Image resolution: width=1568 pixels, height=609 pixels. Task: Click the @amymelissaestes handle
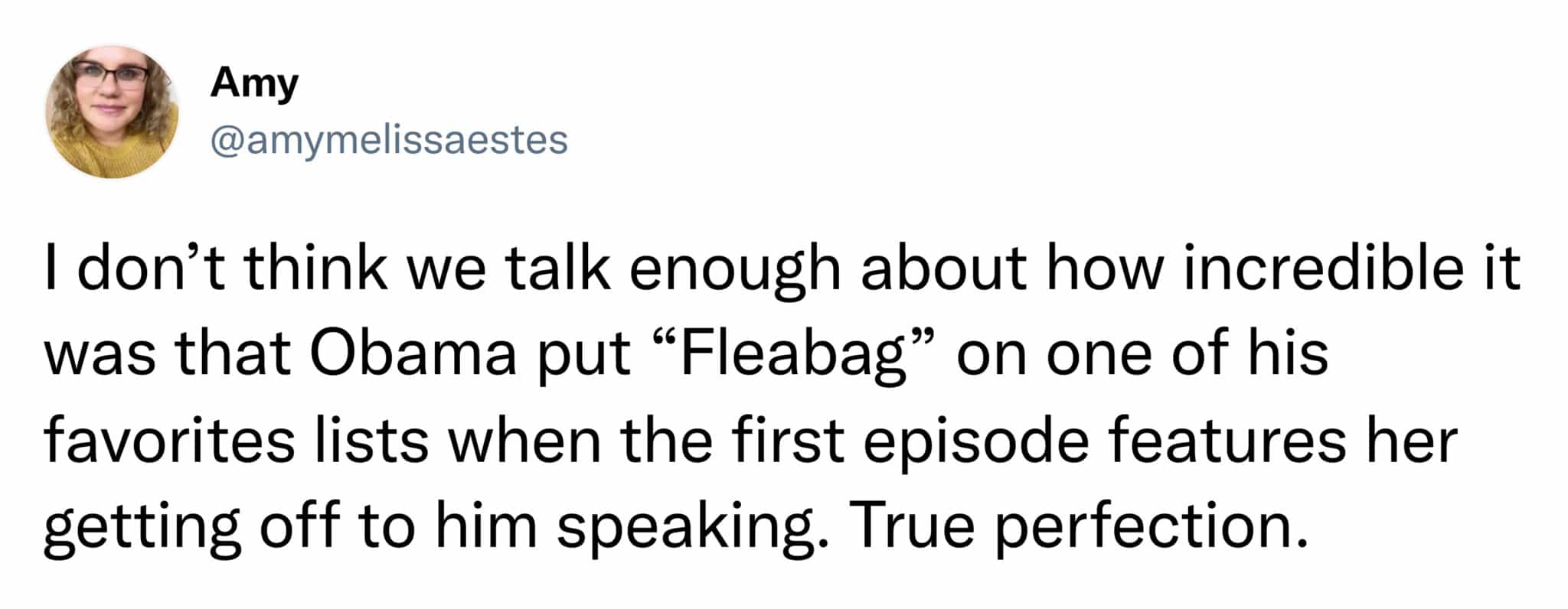(x=389, y=140)
